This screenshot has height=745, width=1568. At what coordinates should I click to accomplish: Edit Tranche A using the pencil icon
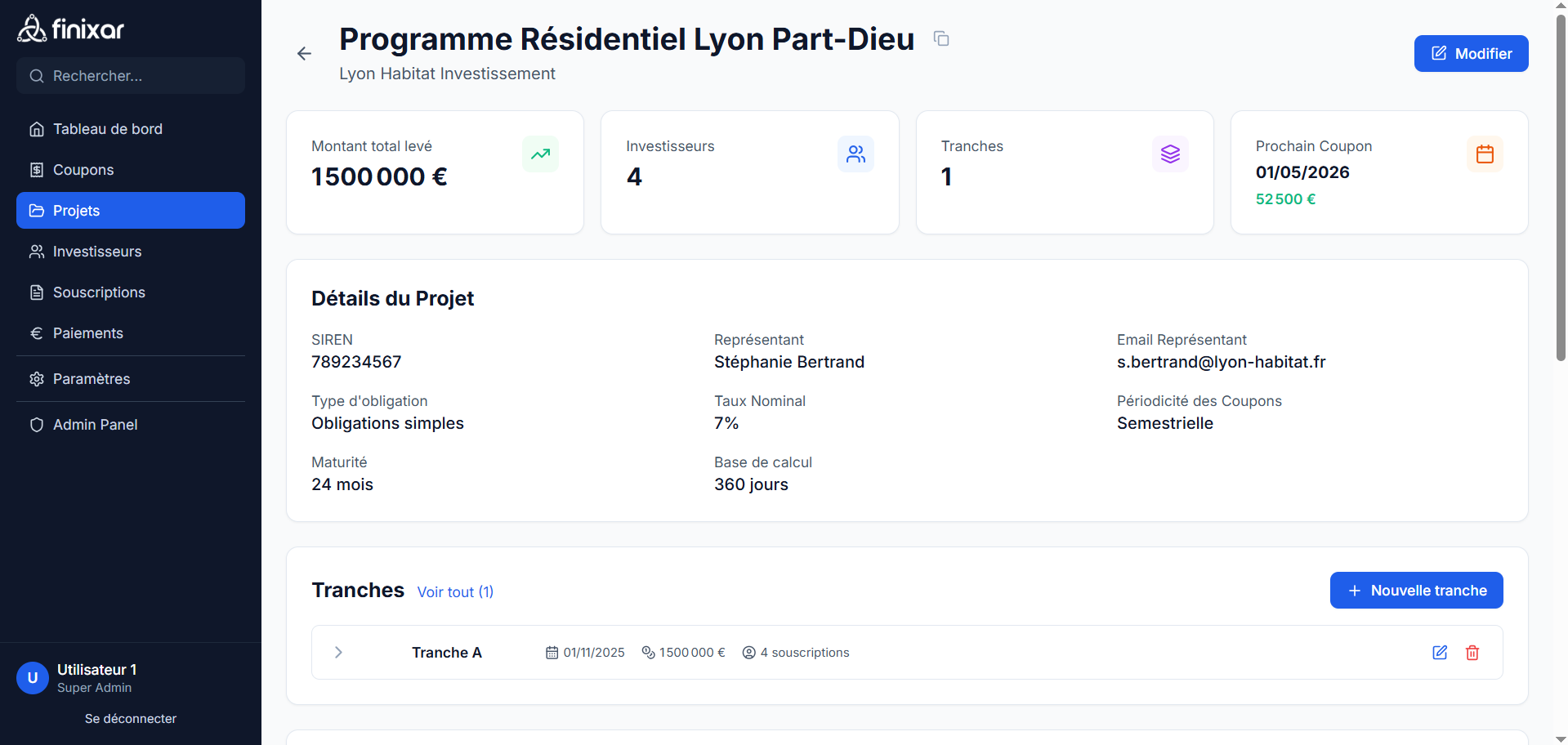tap(1440, 652)
